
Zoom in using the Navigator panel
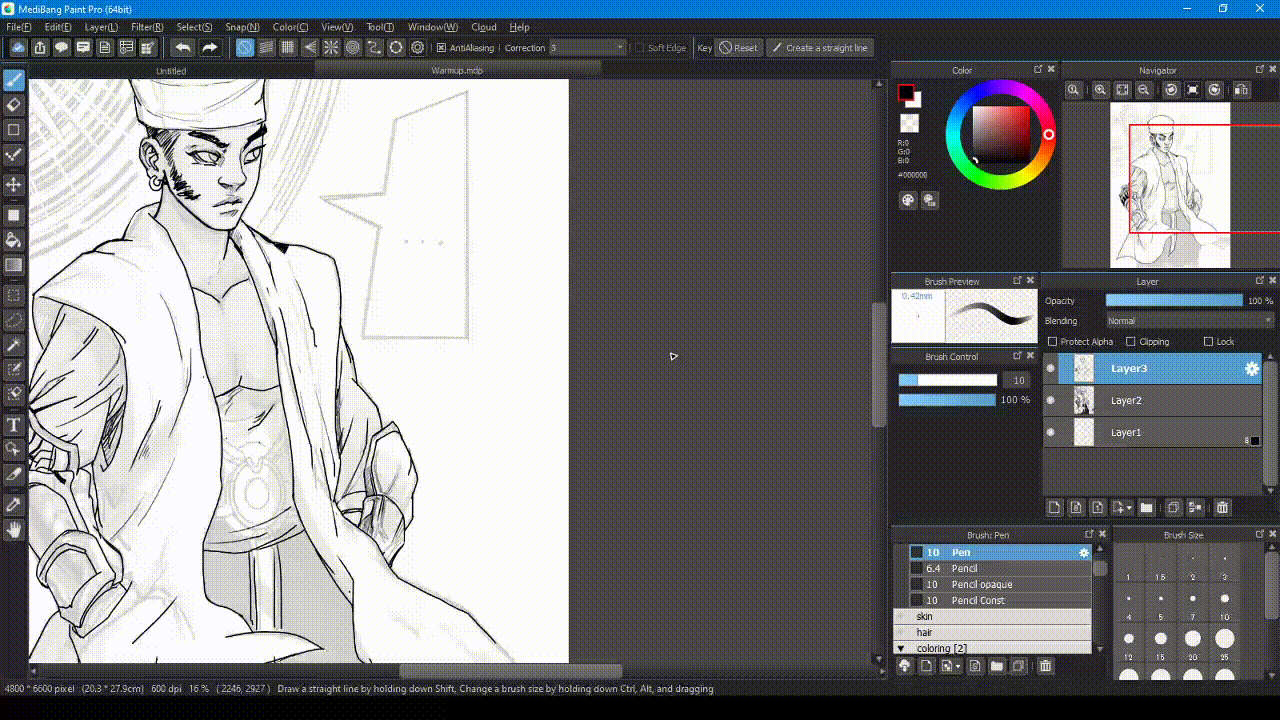coord(1100,90)
